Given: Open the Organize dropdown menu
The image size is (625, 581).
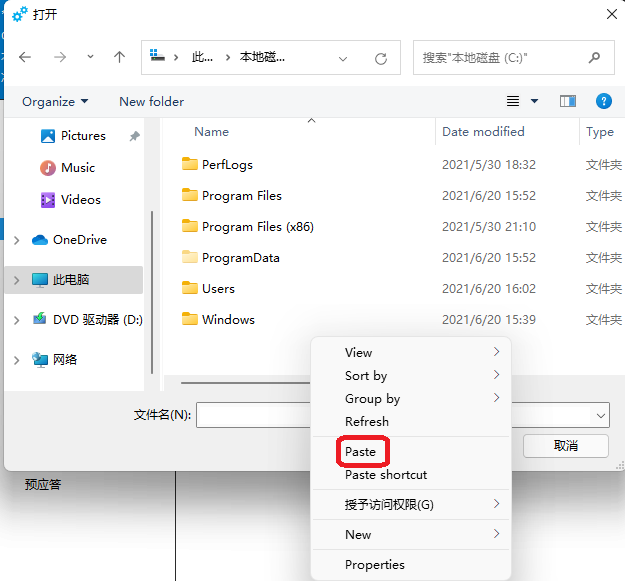Looking at the screenshot, I should point(55,101).
